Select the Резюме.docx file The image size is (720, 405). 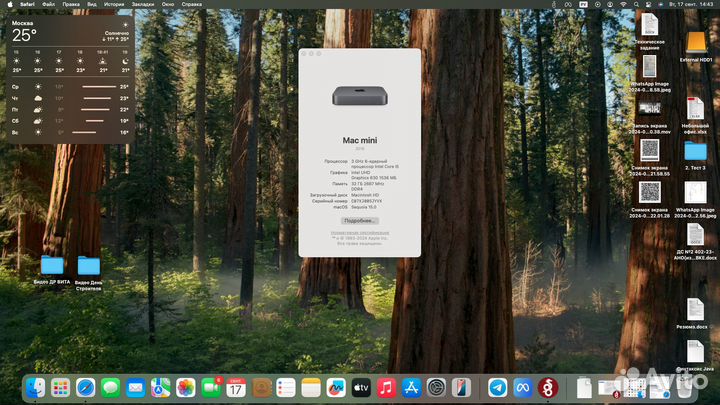695,314
